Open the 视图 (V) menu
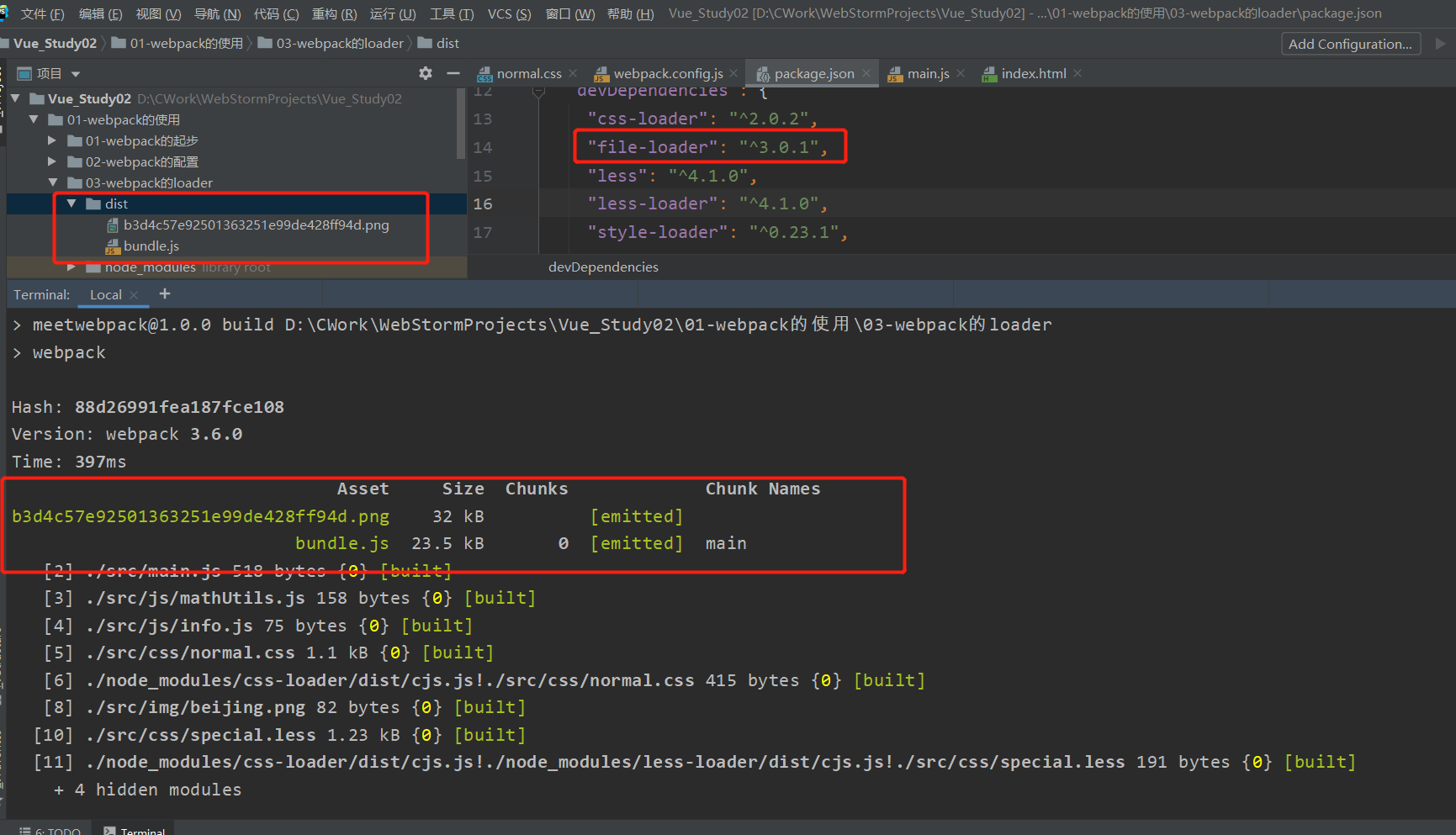Image resolution: width=1456 pixels, height=835 pixels. point(158,13)
